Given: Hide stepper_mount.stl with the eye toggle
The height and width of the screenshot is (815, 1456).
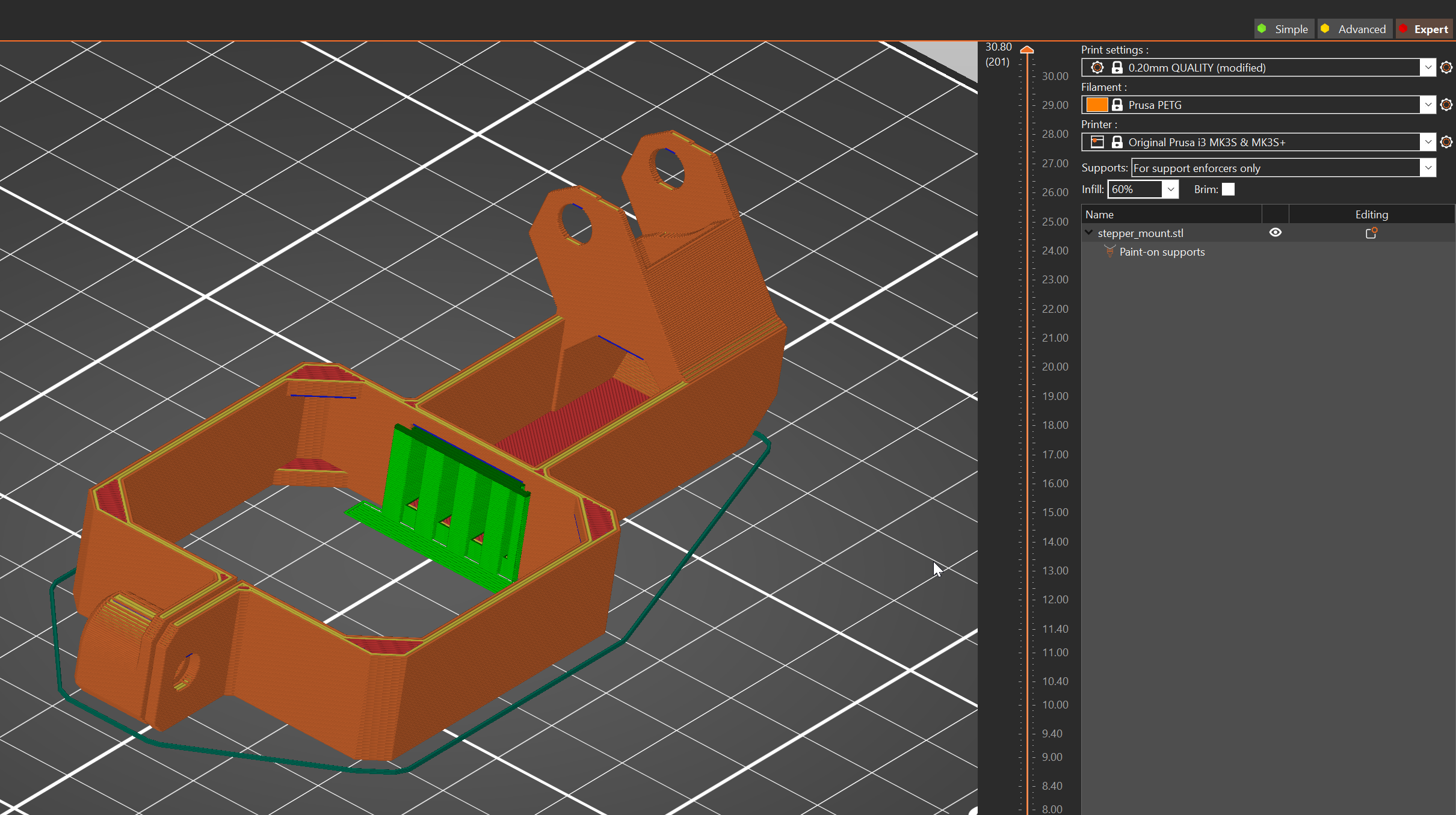Looking at the screenshot, I should point(1276,232).
